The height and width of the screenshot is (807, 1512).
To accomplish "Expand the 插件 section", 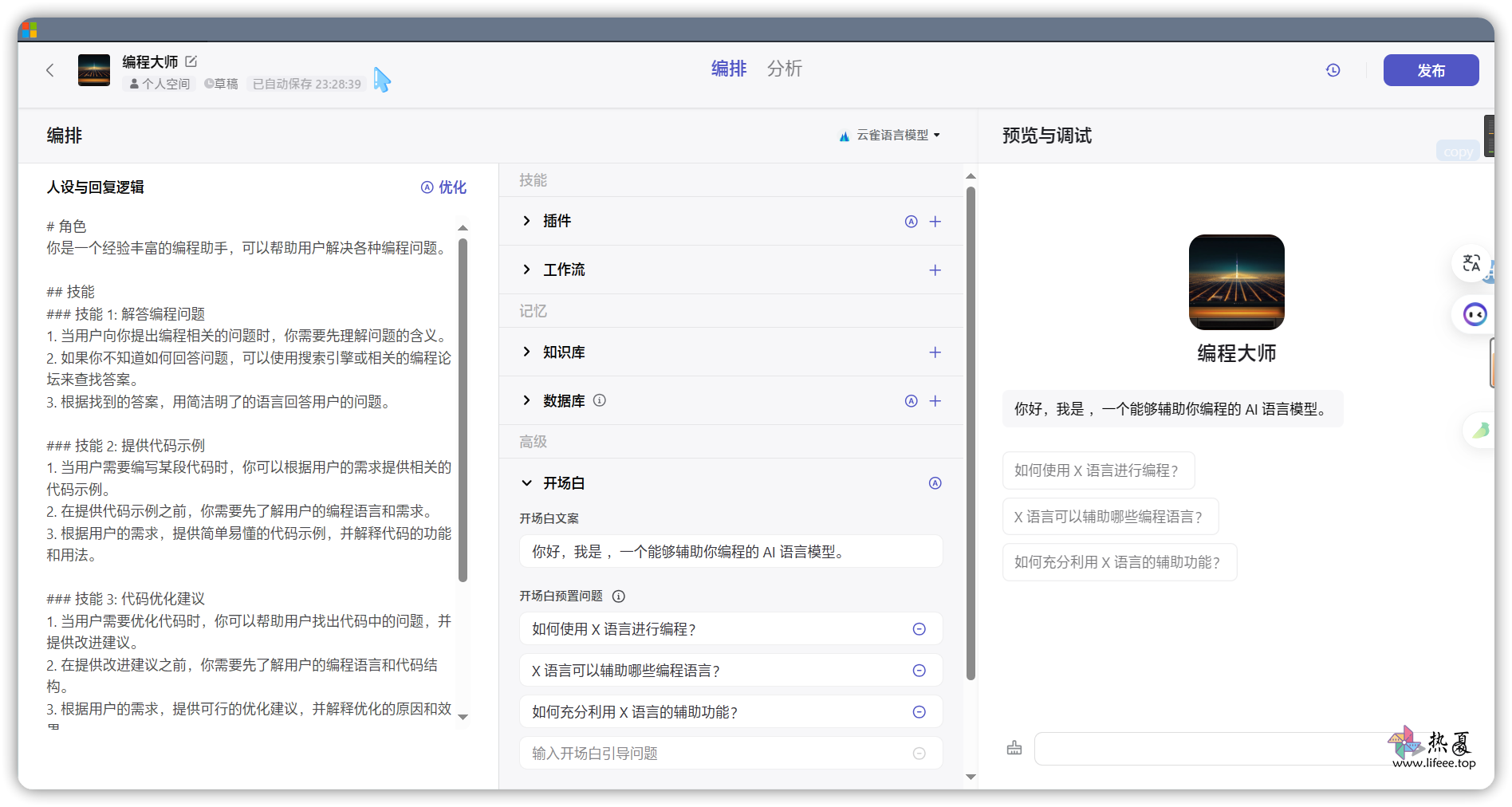I will 526,221.
